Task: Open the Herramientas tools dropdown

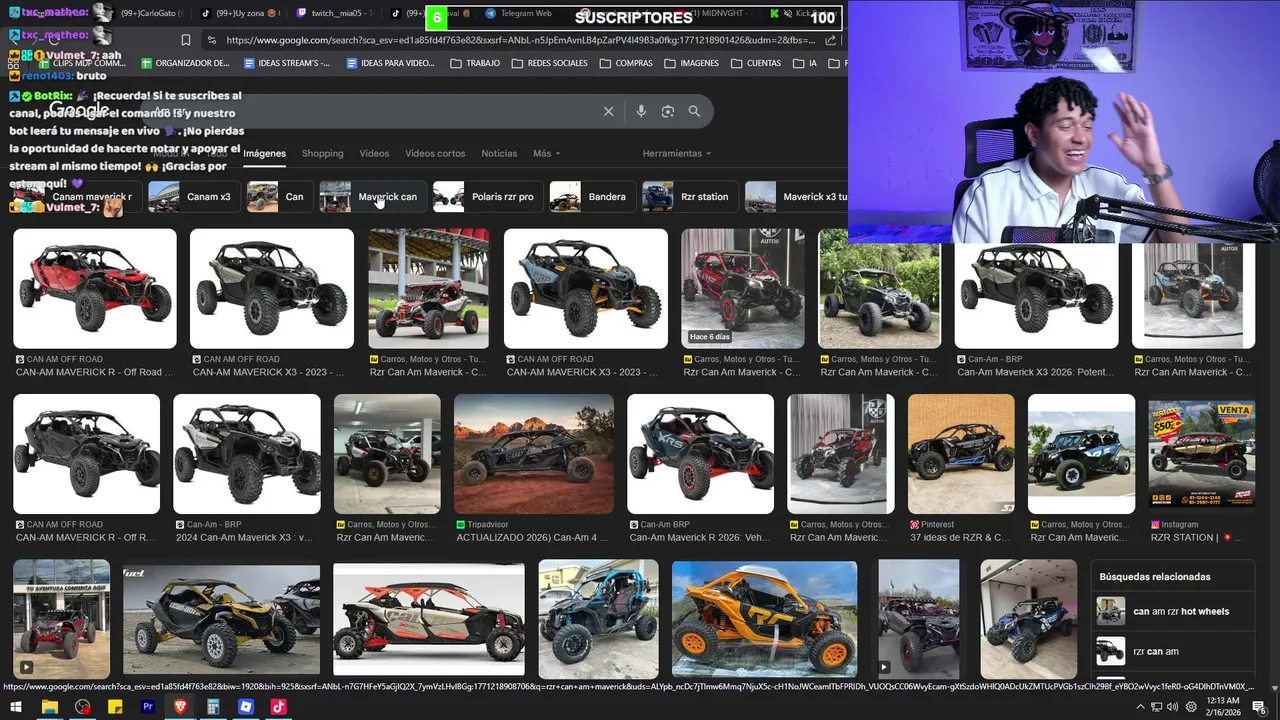Action: pos(677,153)
